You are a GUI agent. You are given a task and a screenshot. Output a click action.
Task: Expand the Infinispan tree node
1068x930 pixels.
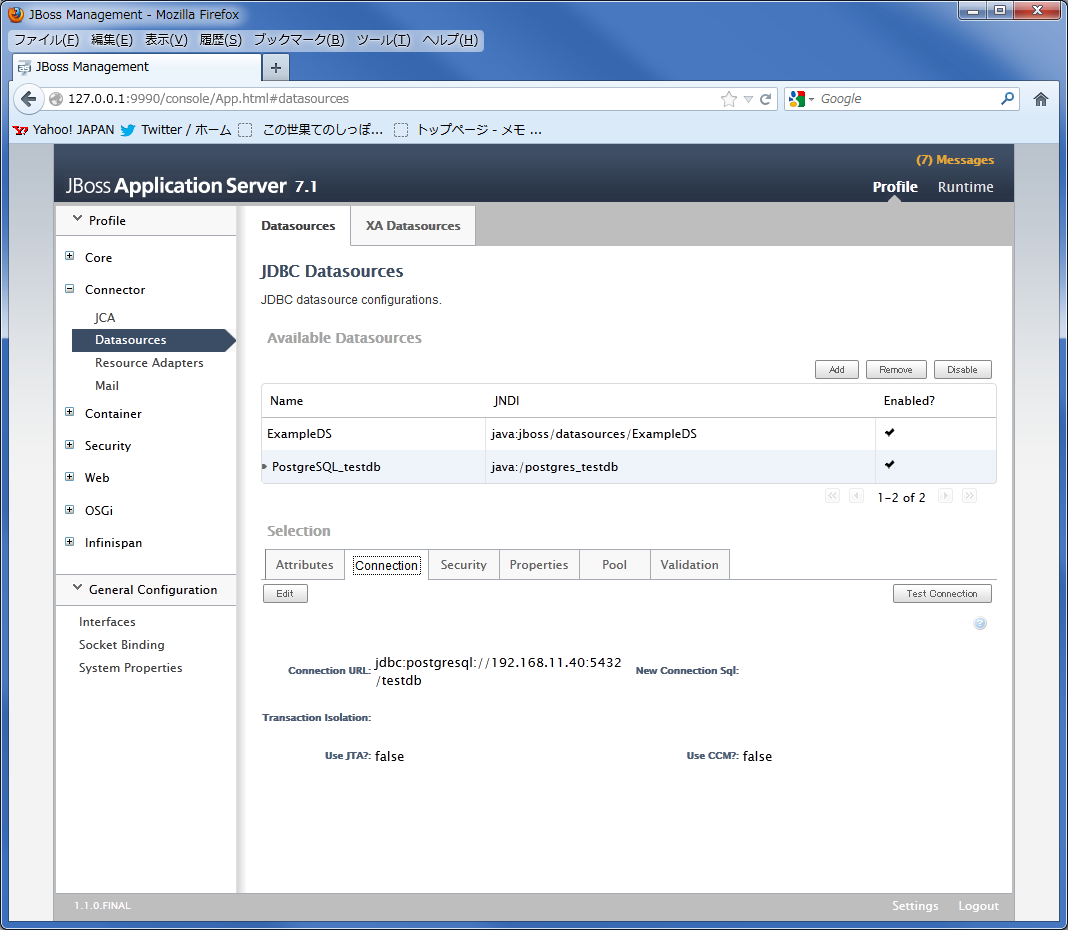(69, 542)
